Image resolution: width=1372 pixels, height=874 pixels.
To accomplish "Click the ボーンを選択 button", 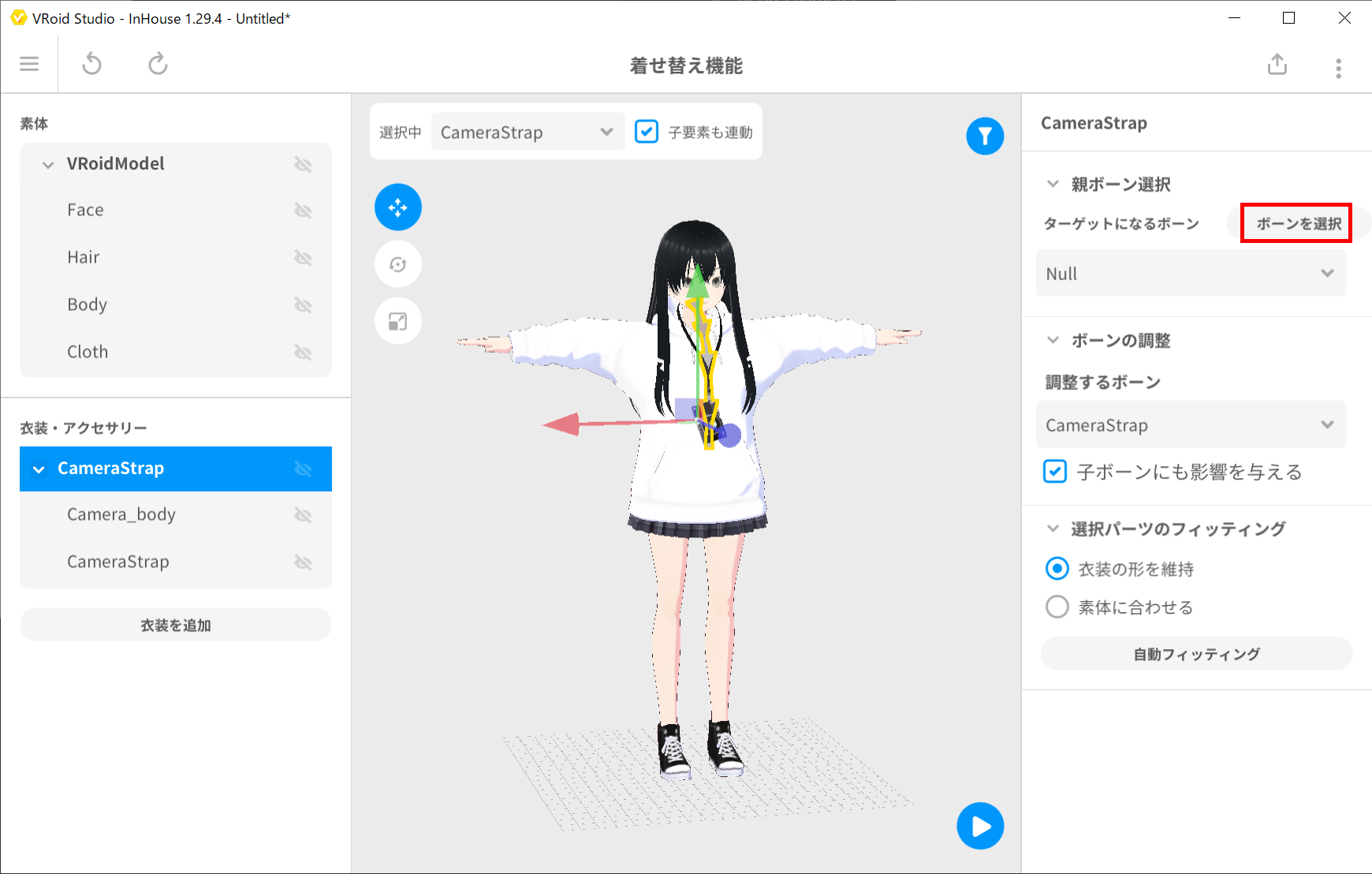I will (1298, 224).
